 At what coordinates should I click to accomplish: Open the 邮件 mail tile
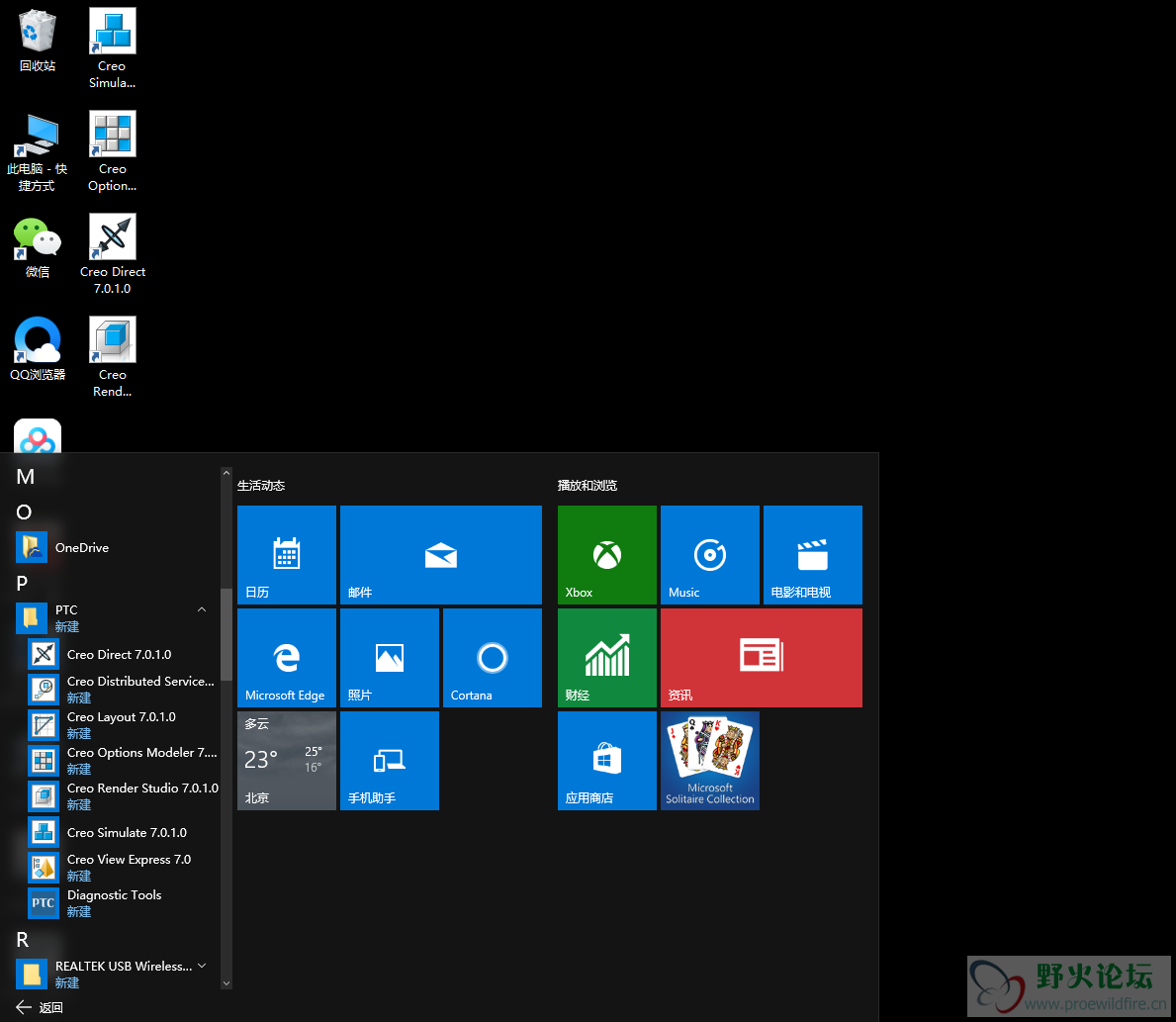click(x=441, y=554)
